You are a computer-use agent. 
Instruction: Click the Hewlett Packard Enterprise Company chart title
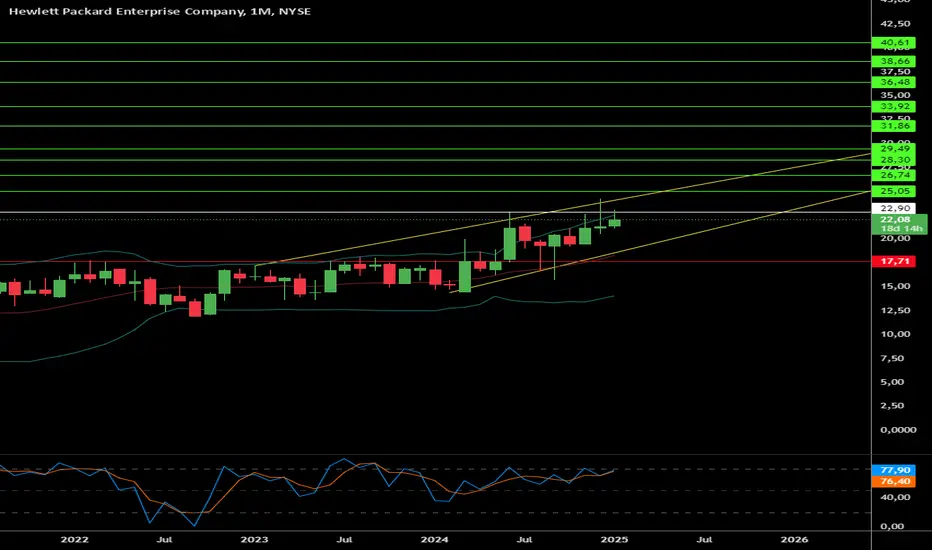tap(159, 11)
